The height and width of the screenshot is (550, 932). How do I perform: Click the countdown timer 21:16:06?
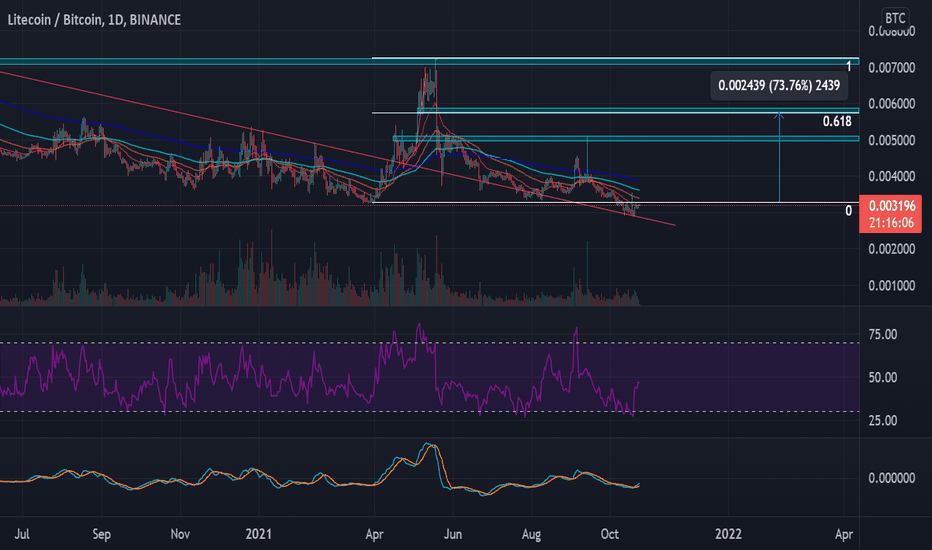point(890,223)
